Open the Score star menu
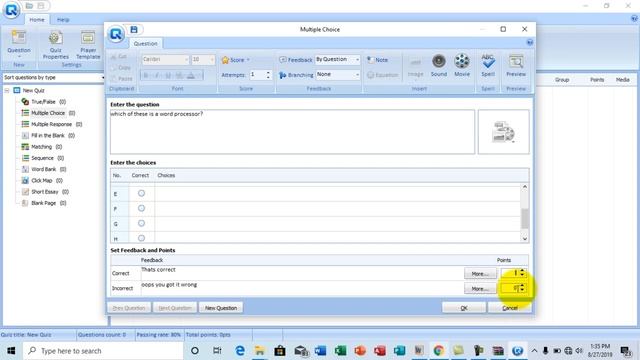The width and height of the screenshot is (640, 360). click(x=236, y=60)
